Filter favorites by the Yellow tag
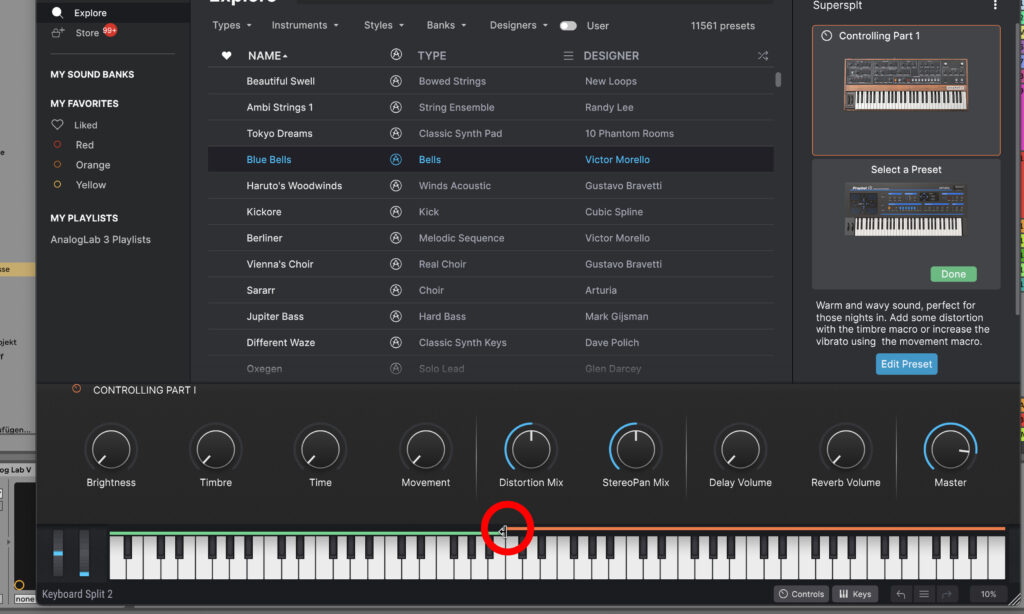Viewport: 1024px width, 614px height. [x=57, y=185]
